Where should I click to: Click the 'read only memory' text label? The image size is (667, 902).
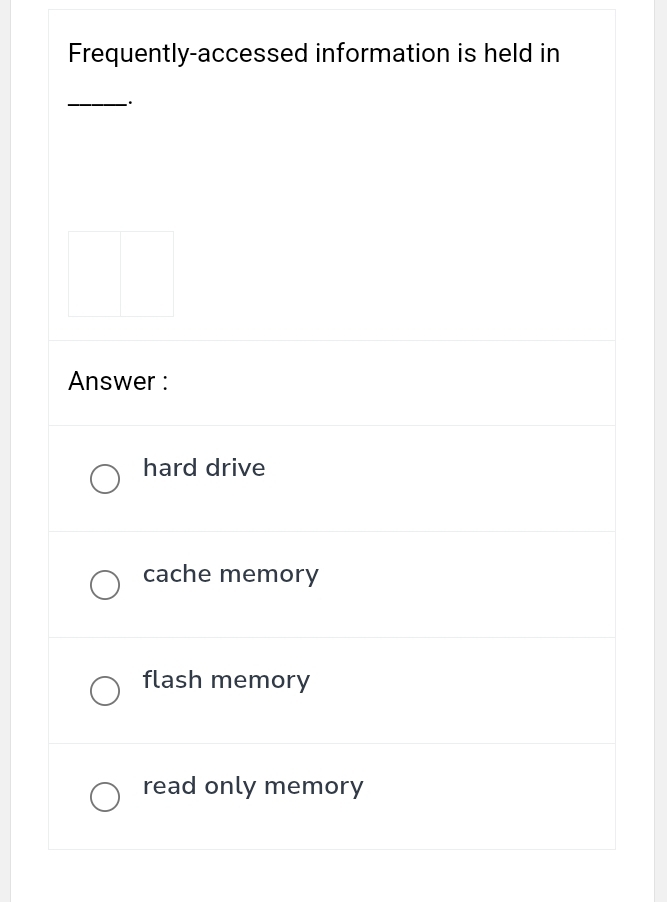(253, 785)
